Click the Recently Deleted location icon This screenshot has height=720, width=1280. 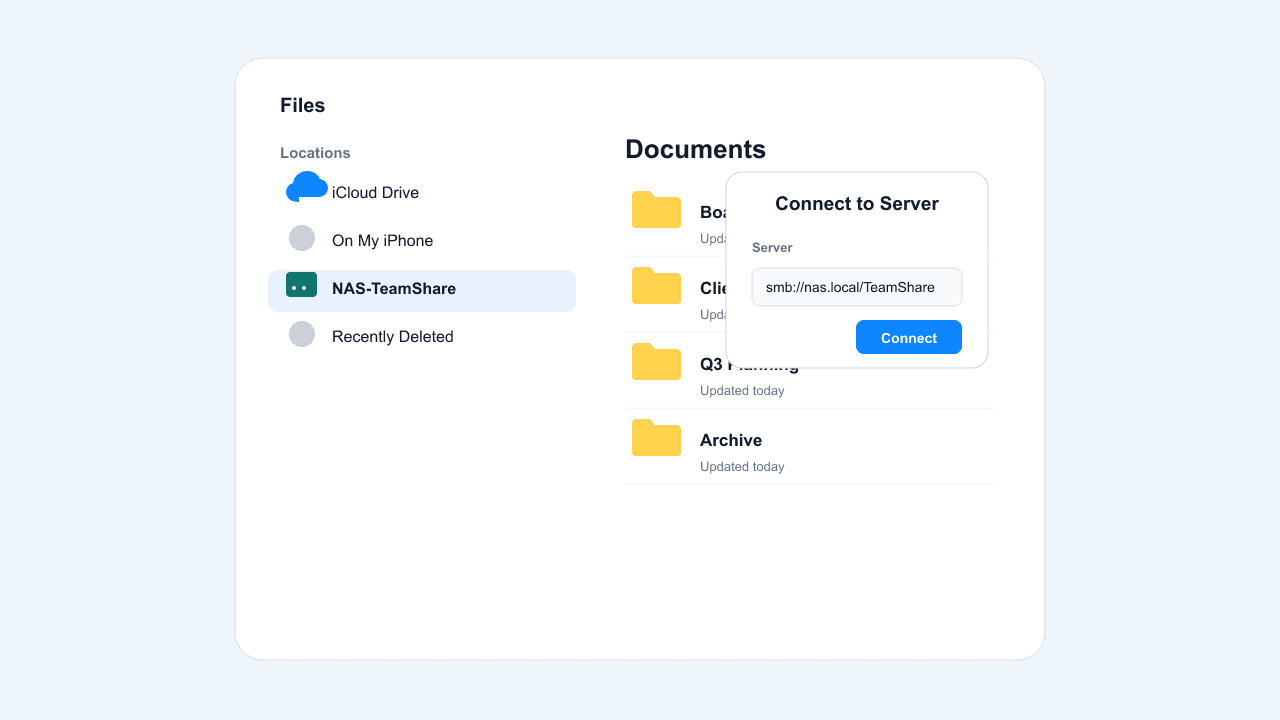[x=302, y=334]
